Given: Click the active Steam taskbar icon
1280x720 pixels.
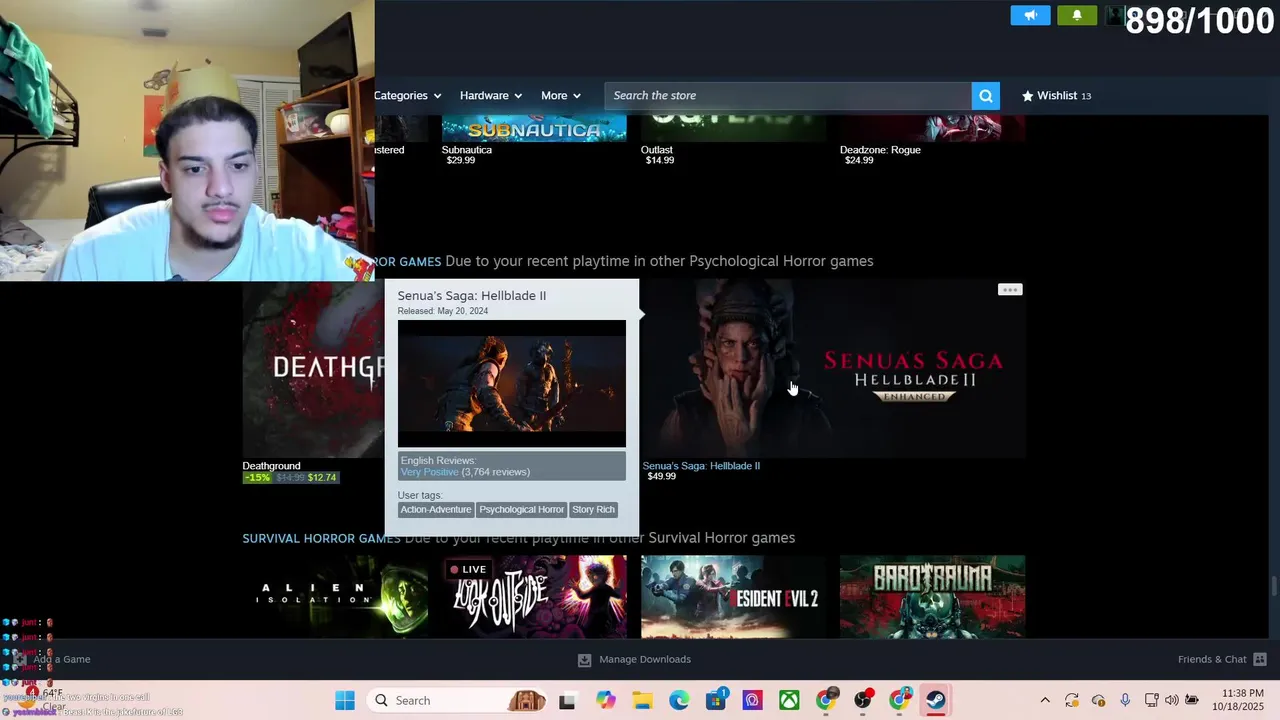Looking at the screenshot, I should point(936,701).
